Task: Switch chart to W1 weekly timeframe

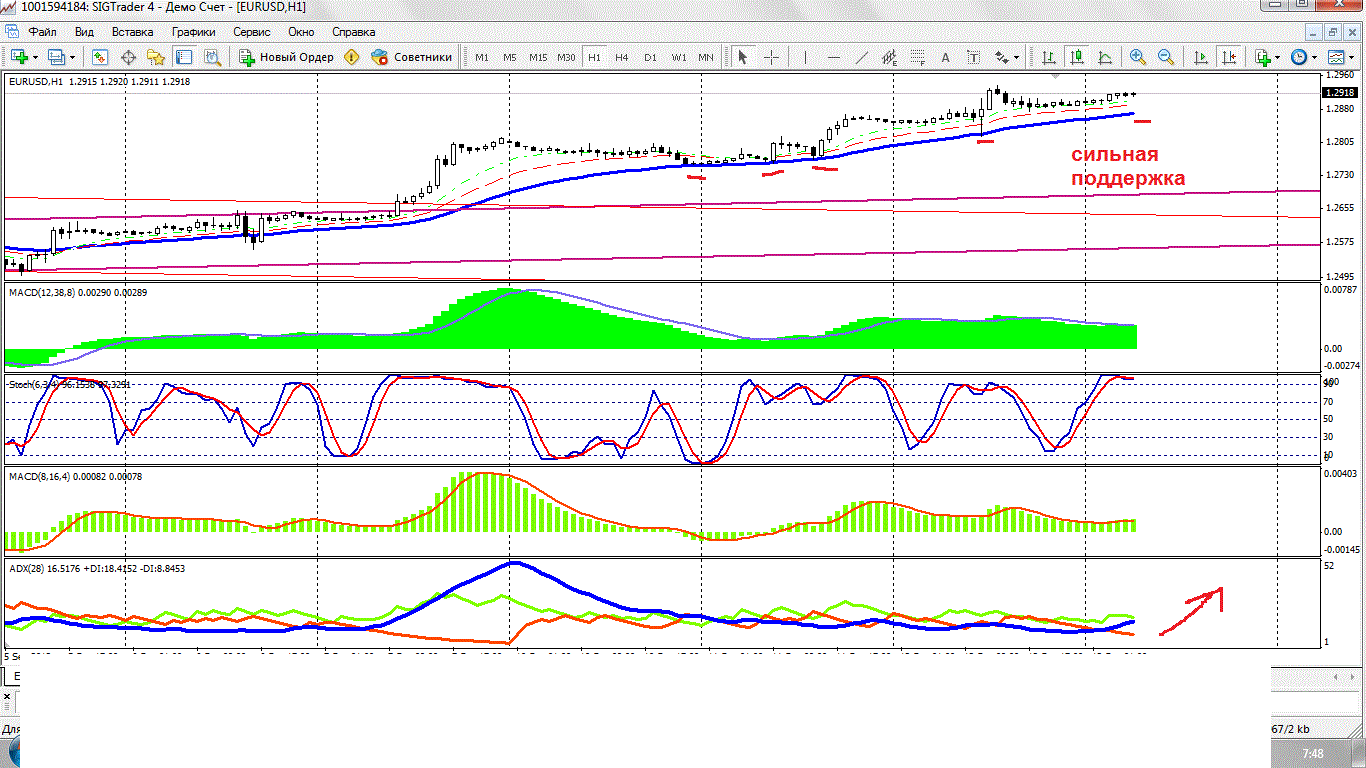Action: point(678,57)
